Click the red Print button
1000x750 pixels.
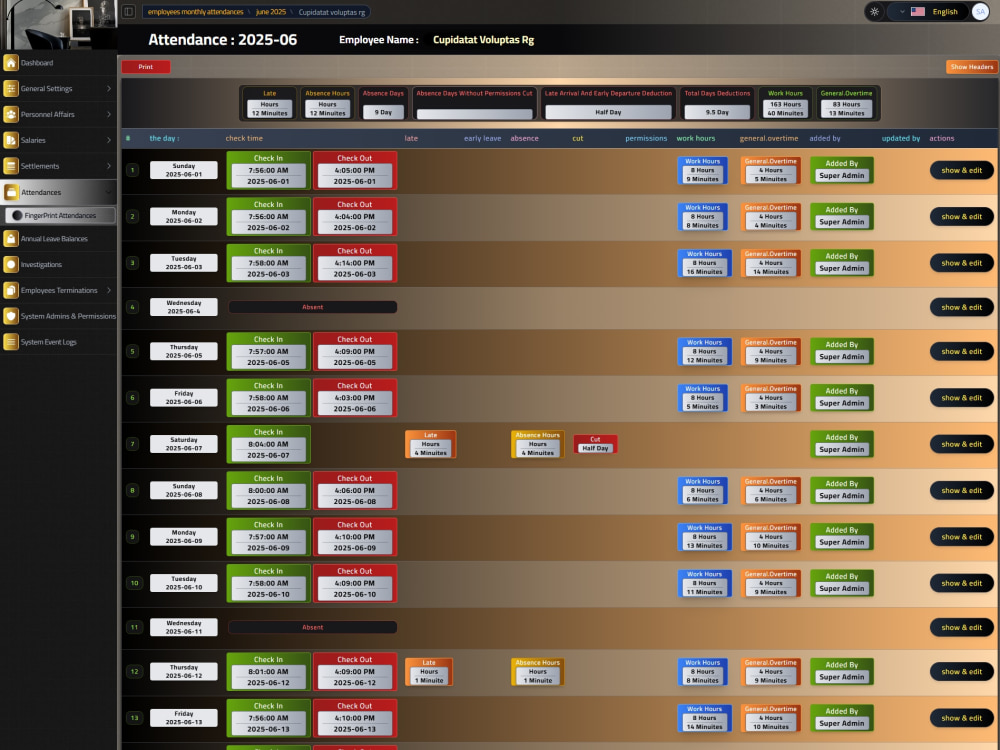click(145, 67)
